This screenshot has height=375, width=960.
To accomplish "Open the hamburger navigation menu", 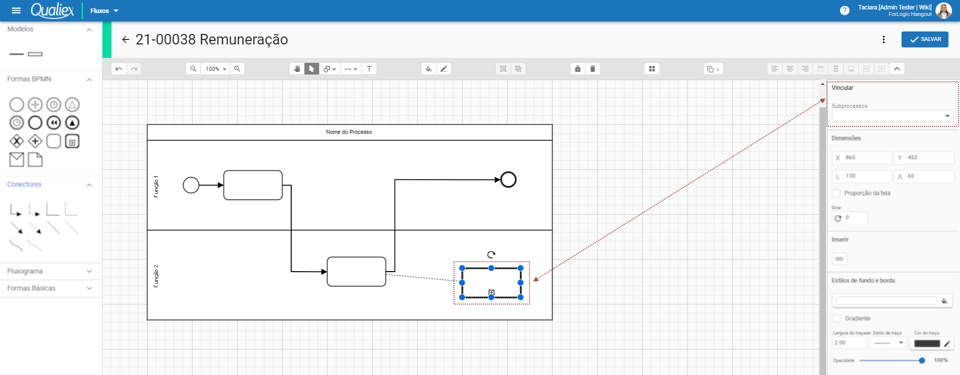I will pos(17,11).
